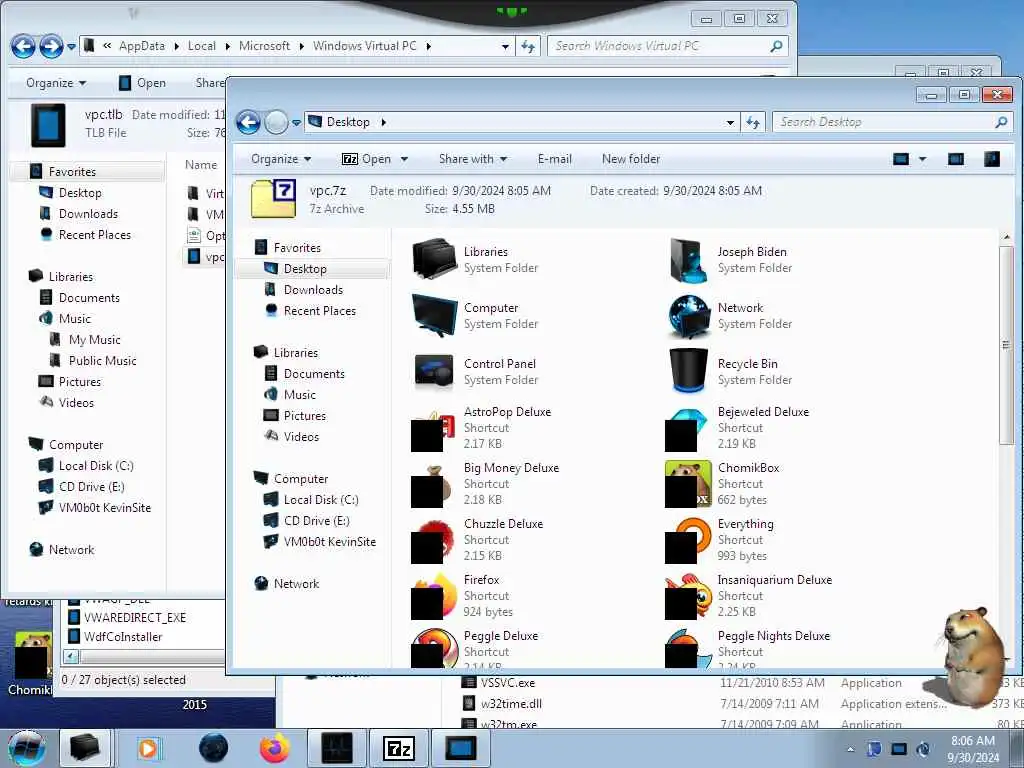The height and width of the screenshot is (768, 1024).
Task: Select Downloads in Desktop window navigation pane
Action: point(311,289)
